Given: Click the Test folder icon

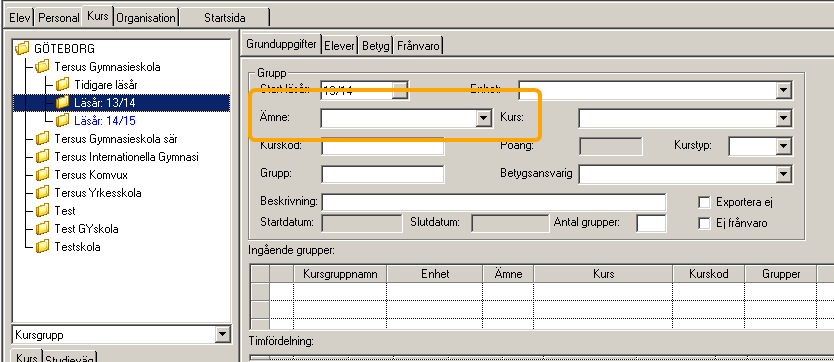Looking at the screenshot, I should tap(42, 211).
